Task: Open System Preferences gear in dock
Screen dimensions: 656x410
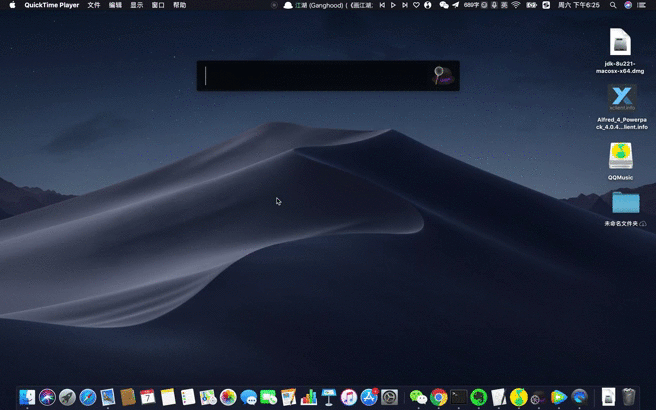Action: pos(390,397)
